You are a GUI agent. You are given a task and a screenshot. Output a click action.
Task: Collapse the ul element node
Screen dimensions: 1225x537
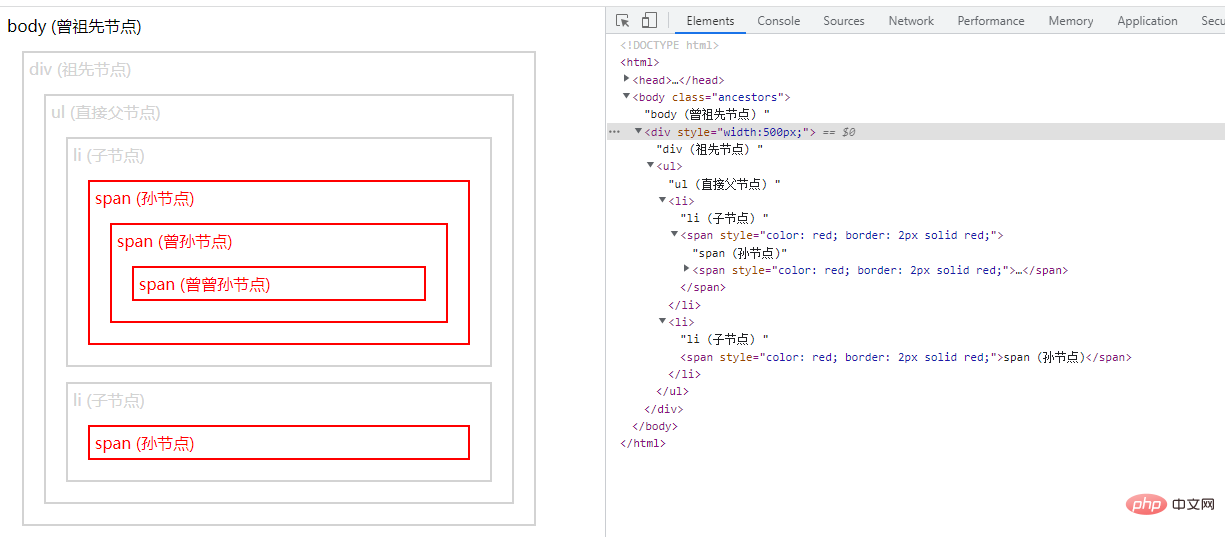pyautogui.click(x=651, y=166)
